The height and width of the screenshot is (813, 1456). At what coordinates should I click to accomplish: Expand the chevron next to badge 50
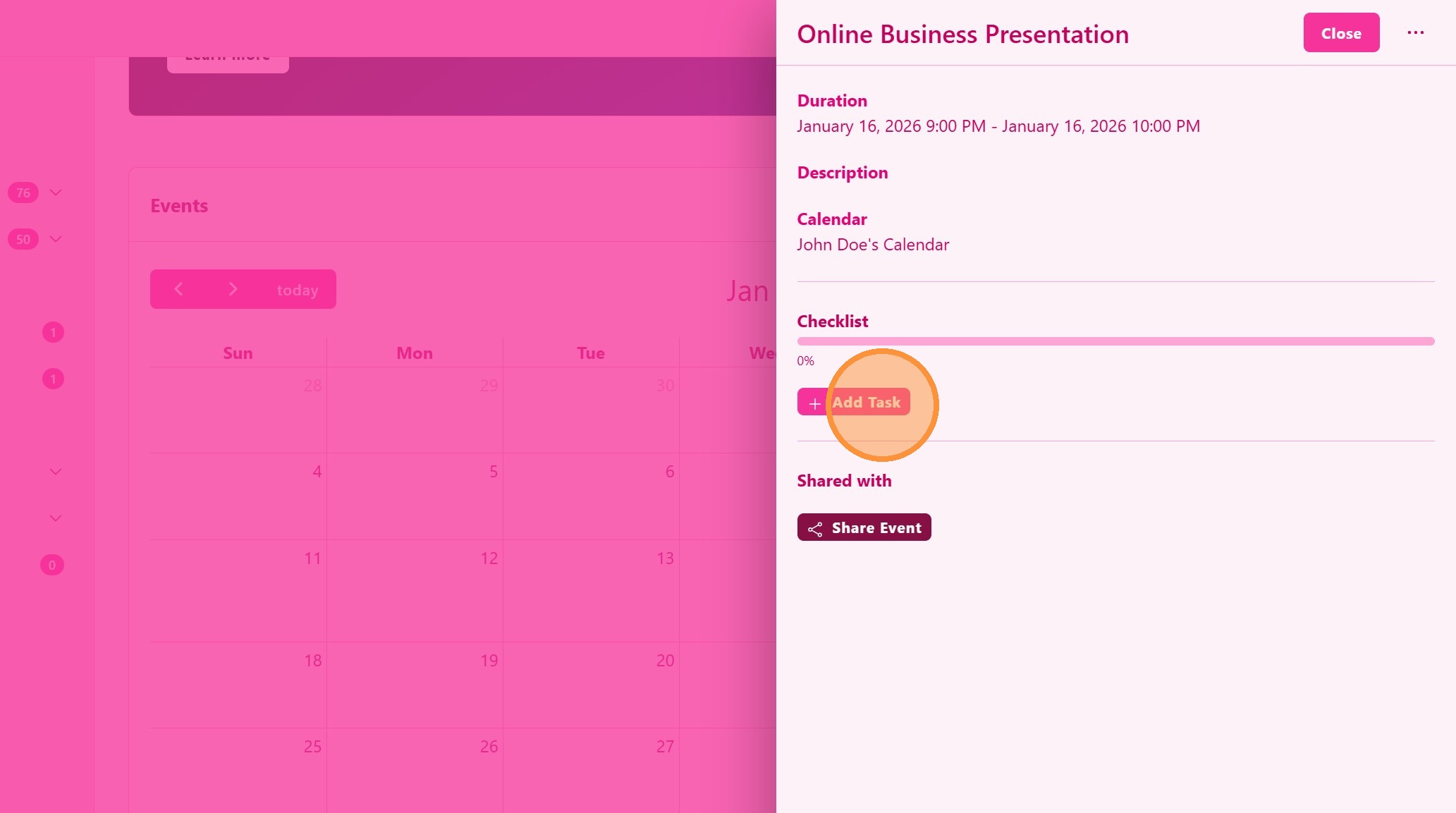click(56, 239)
